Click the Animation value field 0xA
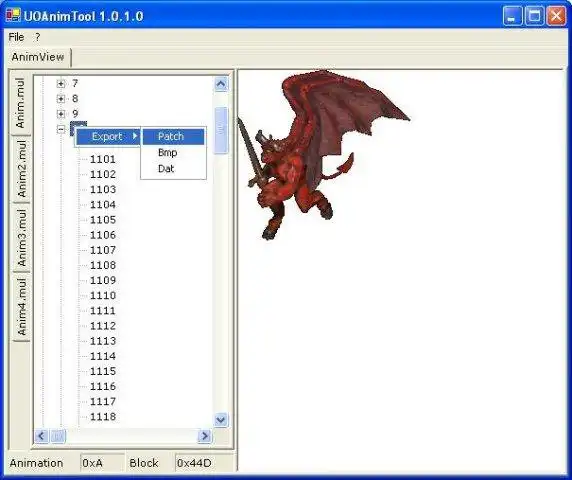The height and width of the screenshot is (480, 572). [x=103, y=463]
